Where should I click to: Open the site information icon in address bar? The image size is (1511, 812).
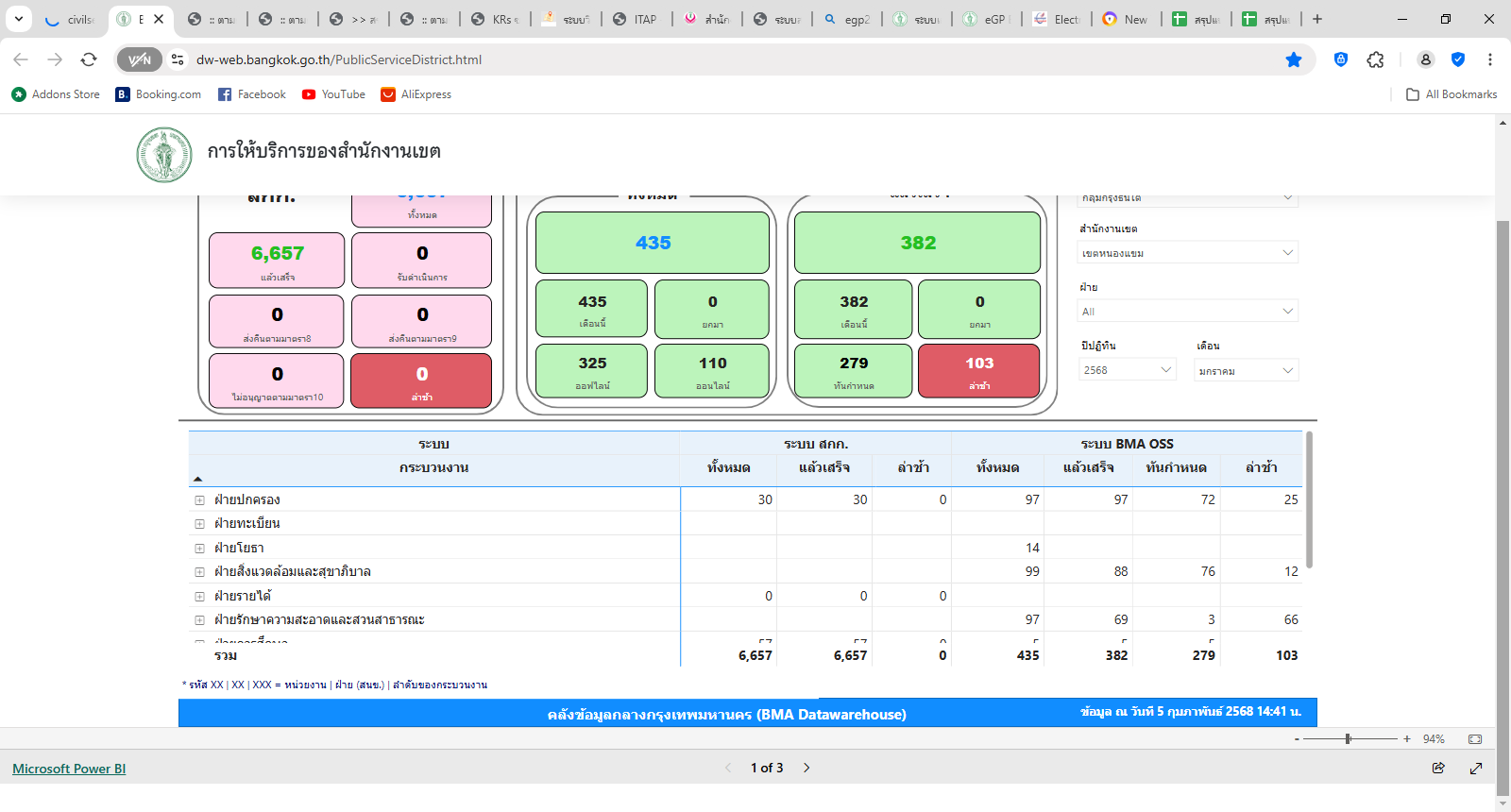pos(178,59)
